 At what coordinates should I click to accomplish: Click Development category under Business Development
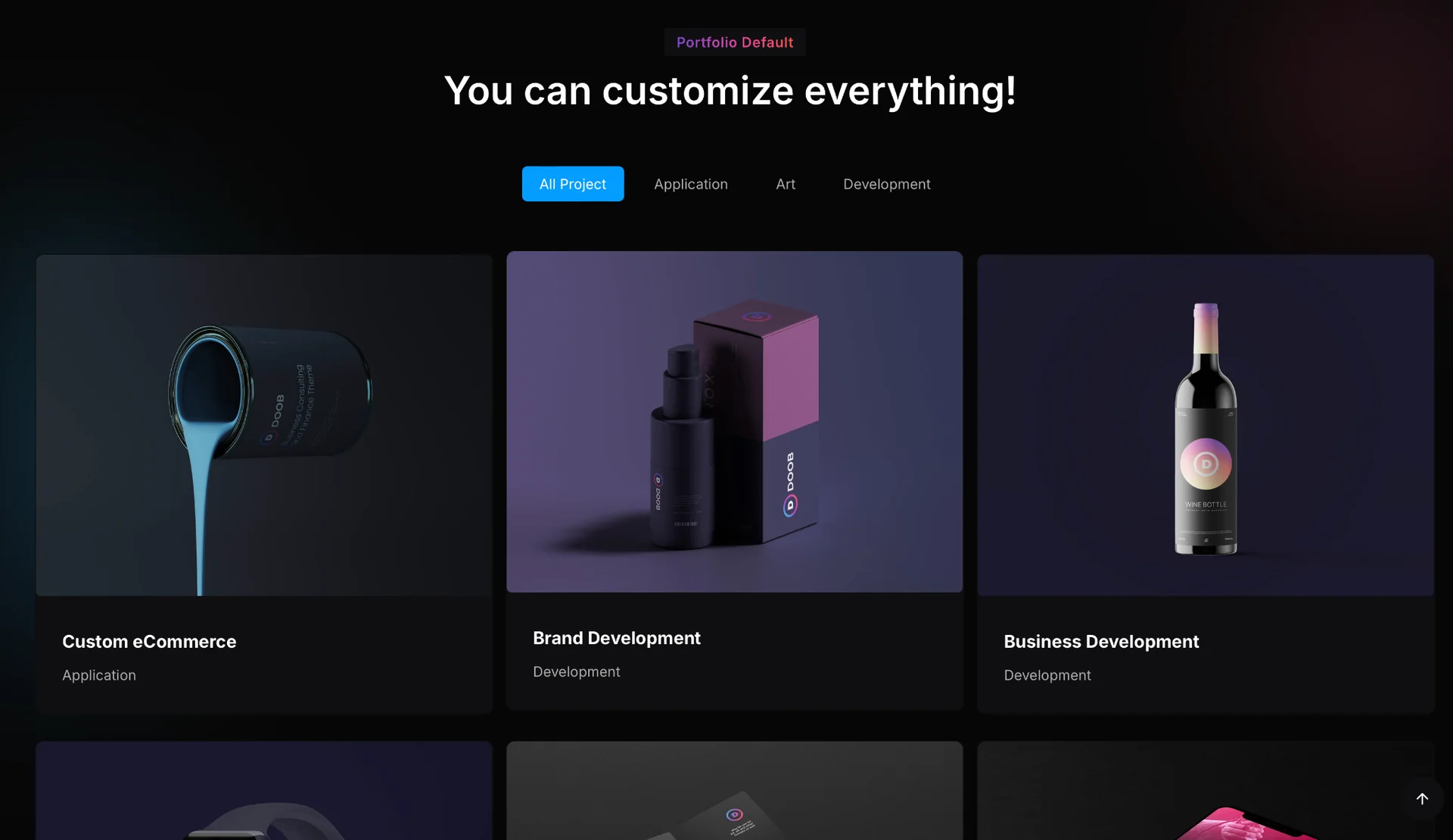(x=1047, y=675)
